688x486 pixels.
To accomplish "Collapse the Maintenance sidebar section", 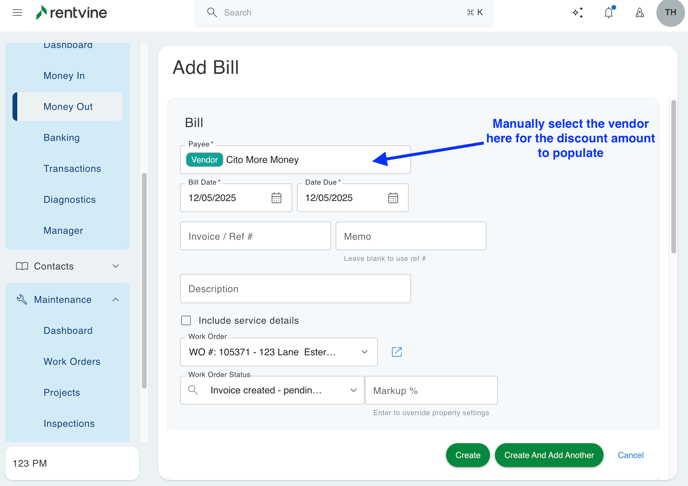I will coord(115,300).
